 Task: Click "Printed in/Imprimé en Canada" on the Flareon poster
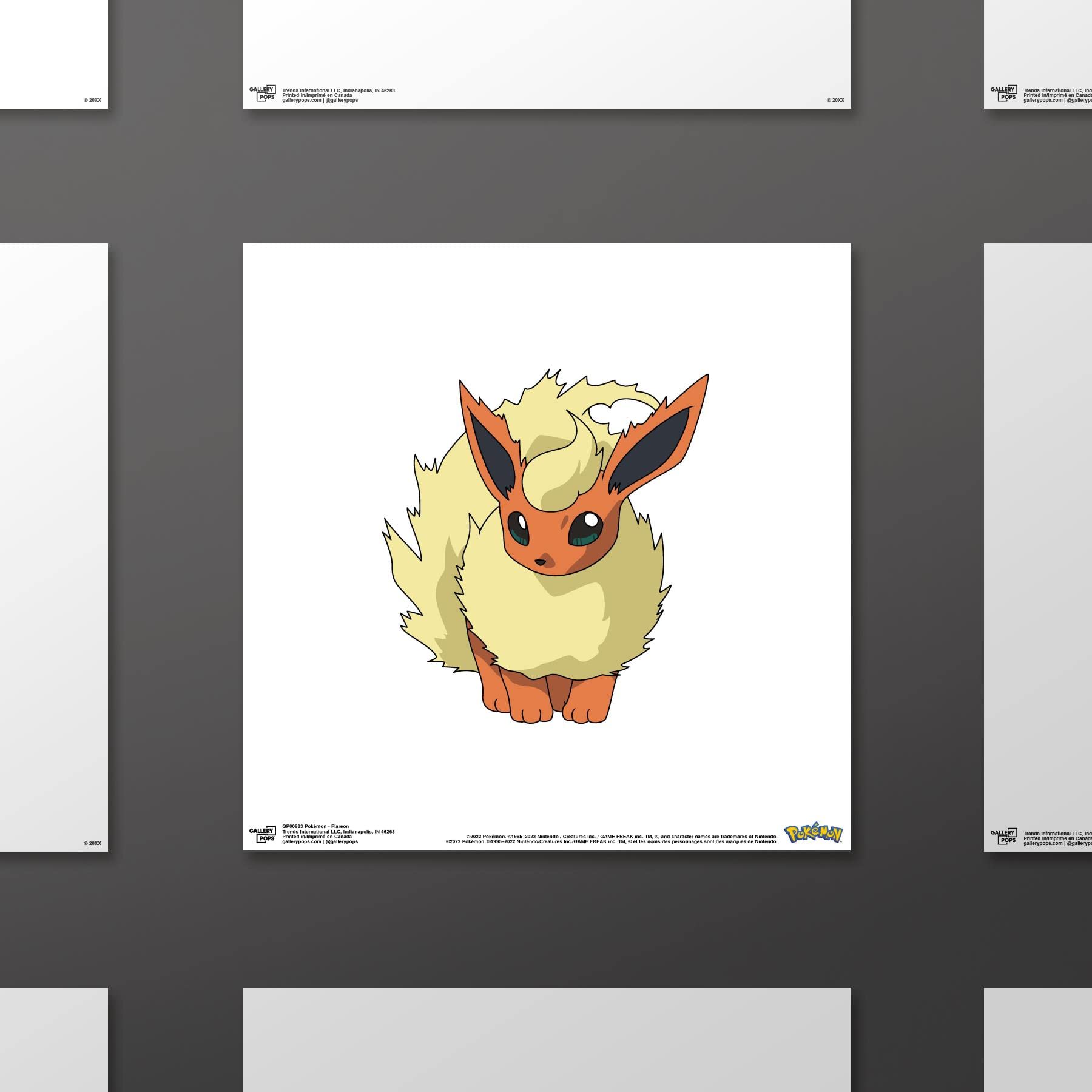point(317,837)
